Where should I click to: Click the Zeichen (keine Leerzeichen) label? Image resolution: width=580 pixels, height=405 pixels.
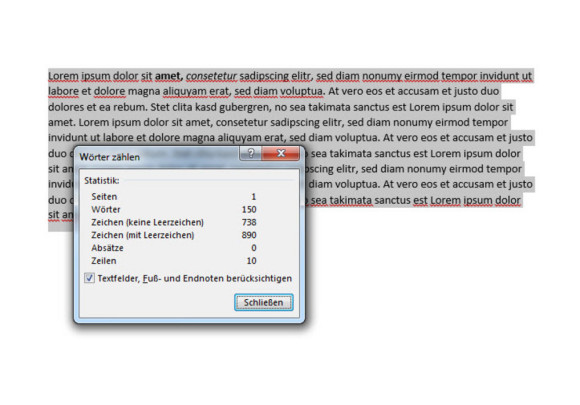(147, 222)
